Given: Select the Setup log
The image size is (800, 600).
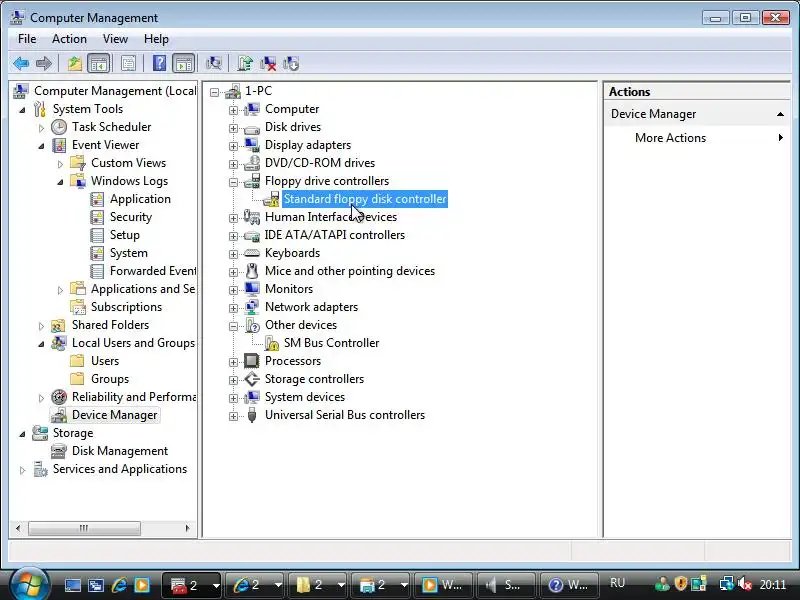Looking at the screenshot, I should point(125,235).
